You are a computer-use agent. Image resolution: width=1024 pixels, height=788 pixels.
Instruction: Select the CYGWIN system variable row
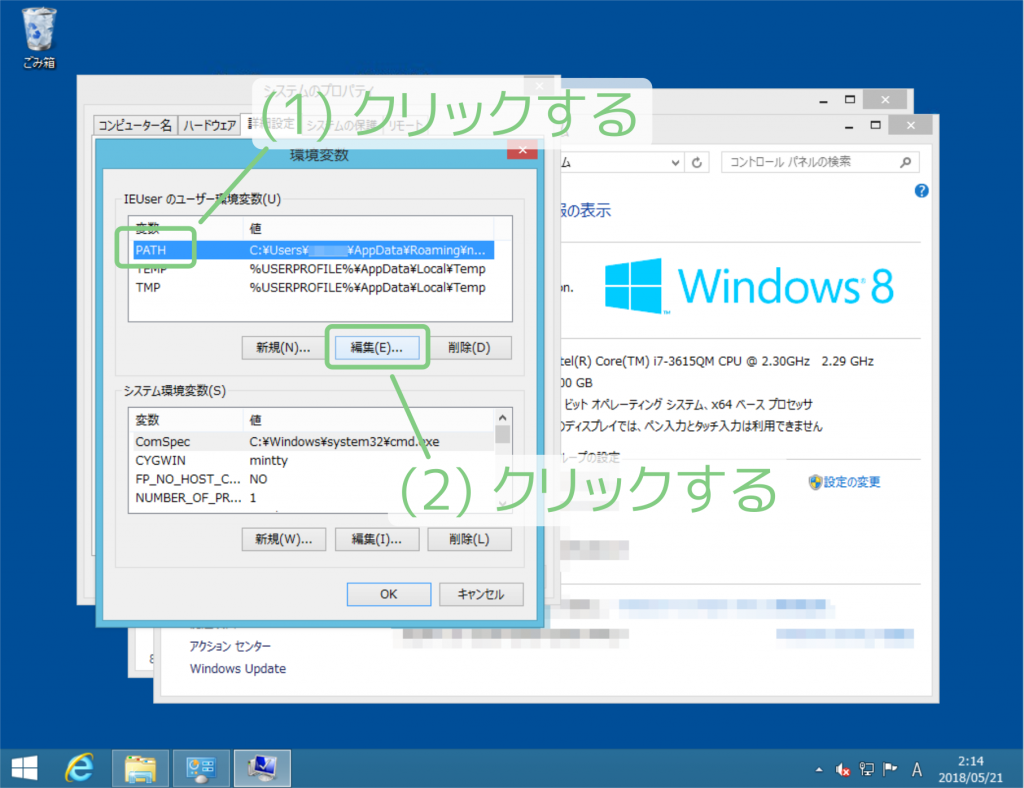coord(313,460)
